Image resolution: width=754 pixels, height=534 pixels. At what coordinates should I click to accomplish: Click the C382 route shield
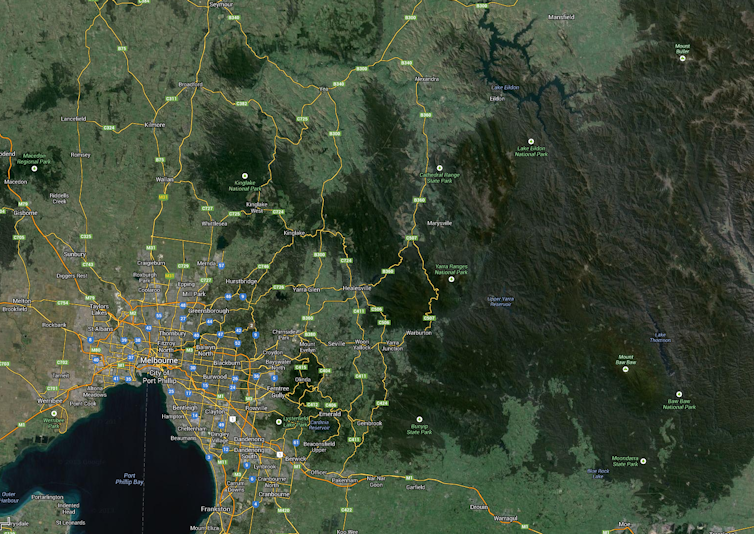242,103
